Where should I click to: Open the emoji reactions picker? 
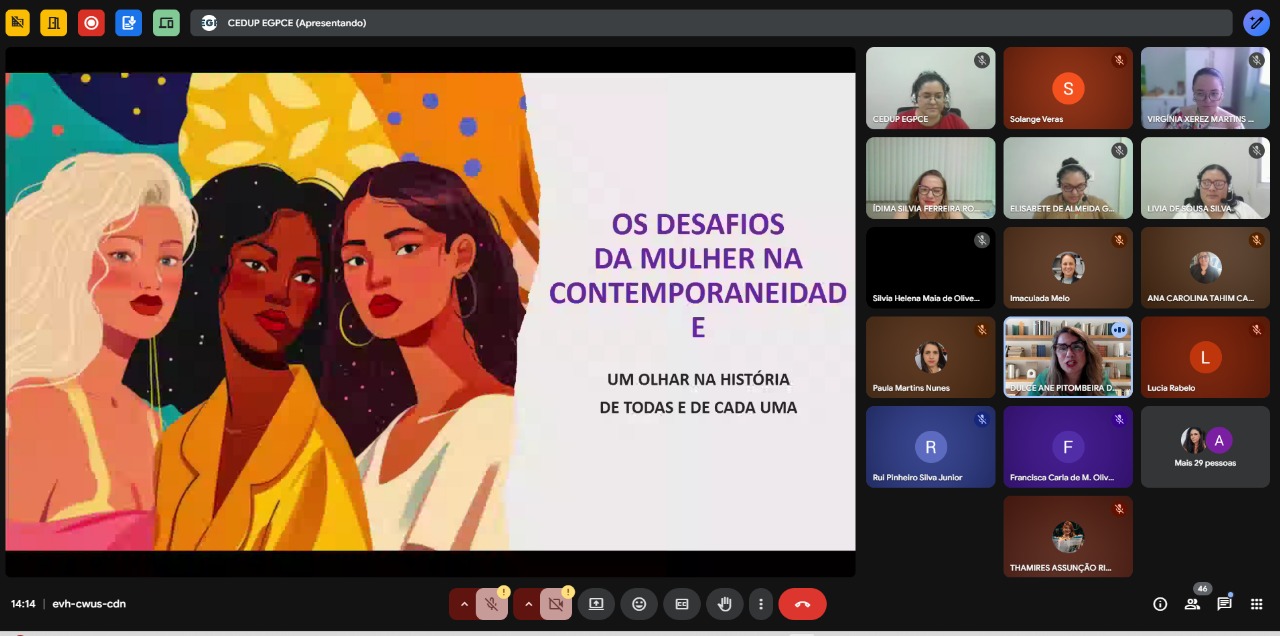tap(639, 604)
